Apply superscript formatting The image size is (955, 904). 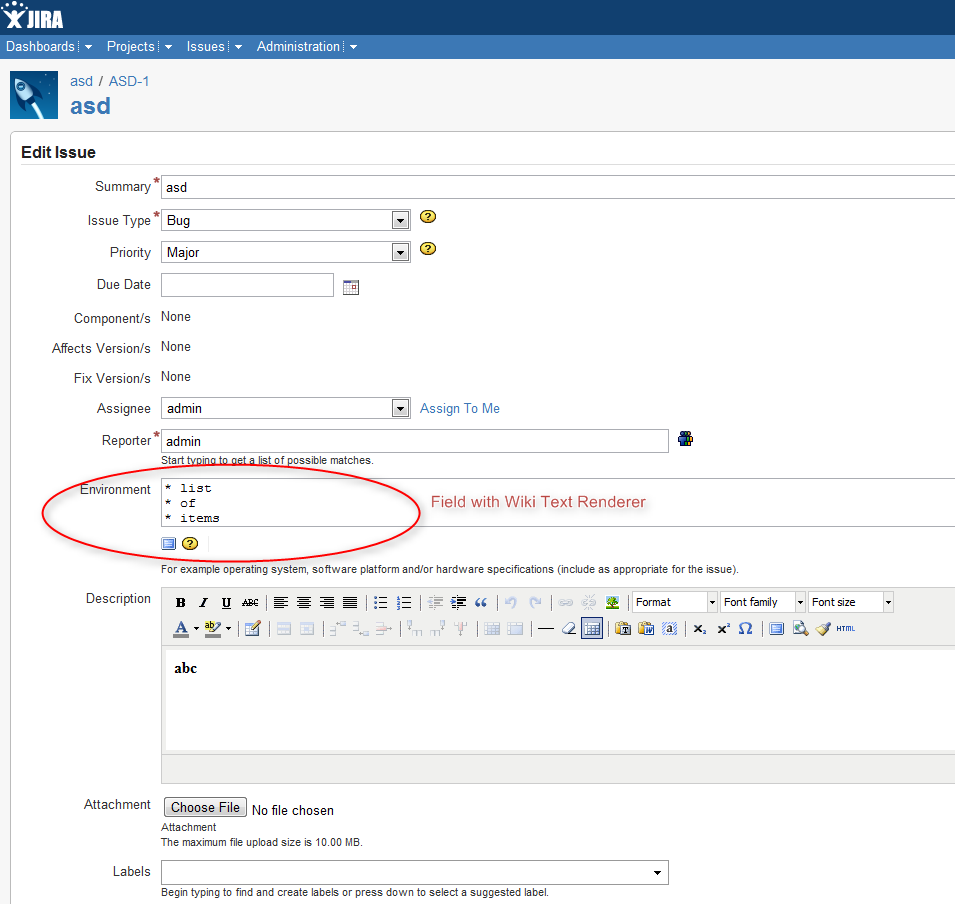[x=723, y=629]
